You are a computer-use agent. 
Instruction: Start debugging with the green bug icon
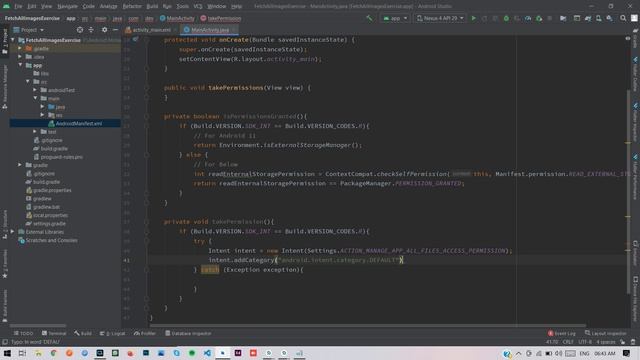pos(506,18)
